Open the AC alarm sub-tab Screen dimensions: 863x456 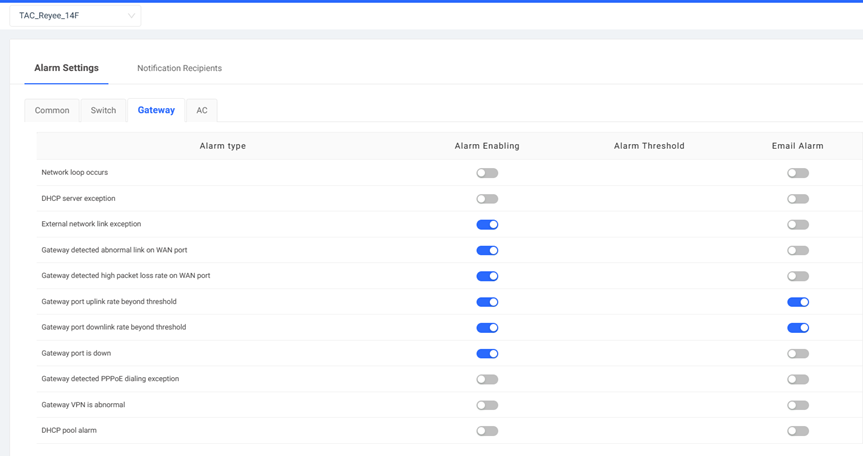pos(202,110)
